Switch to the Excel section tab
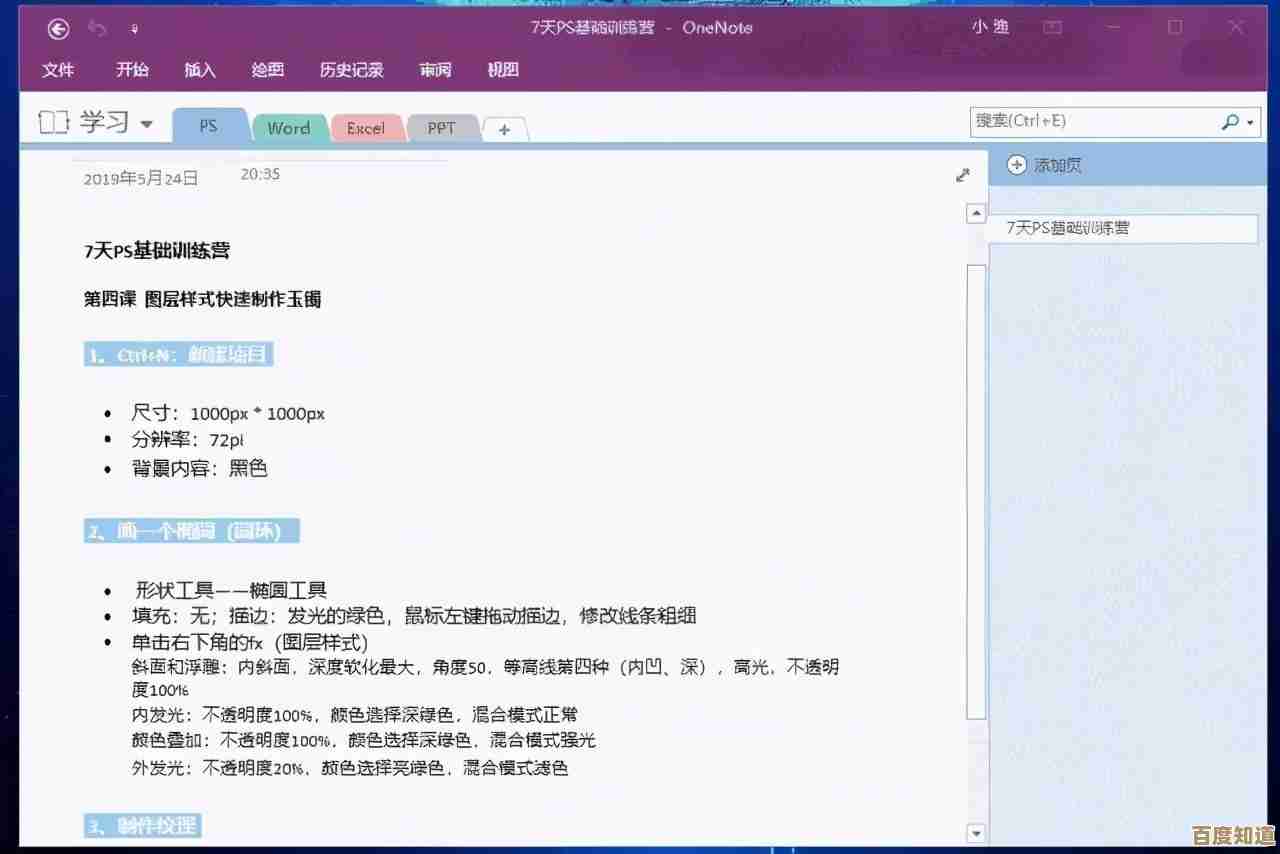The width and height of the screenshot is (1280, 854). coord(367,128)
